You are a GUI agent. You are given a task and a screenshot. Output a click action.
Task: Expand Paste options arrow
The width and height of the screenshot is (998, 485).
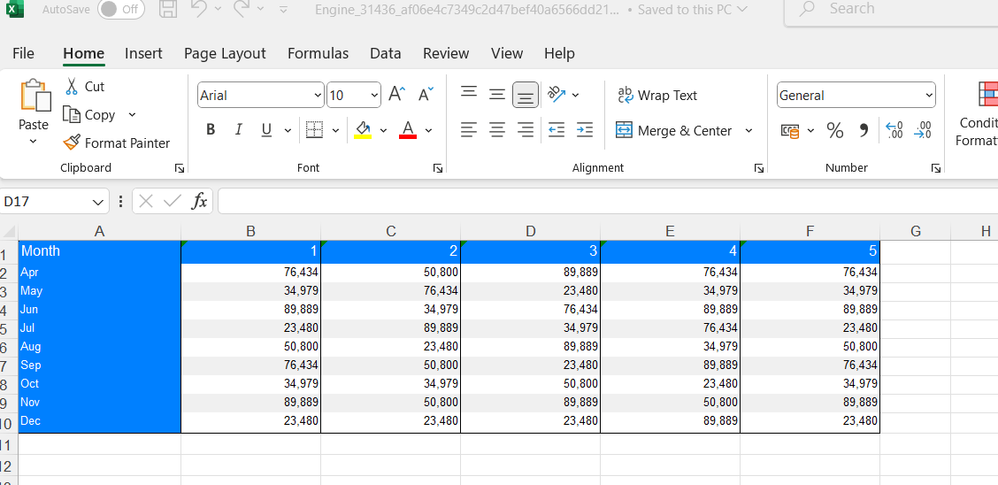33,141
